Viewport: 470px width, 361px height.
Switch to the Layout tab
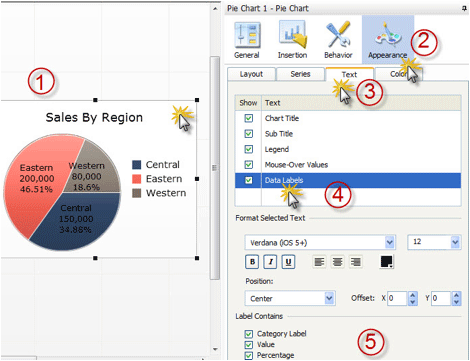pyautogui.click(x=251, y=74)
